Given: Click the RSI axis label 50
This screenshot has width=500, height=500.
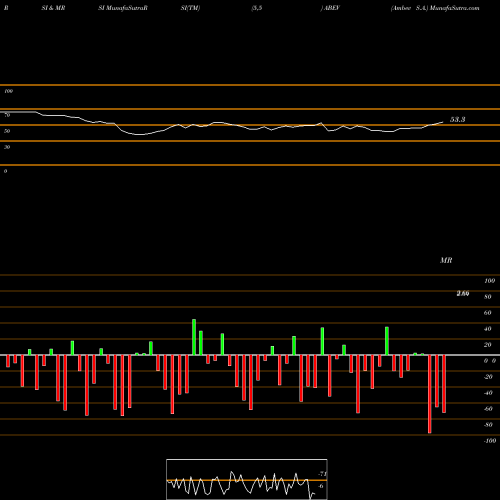Looking at the screenshot, I should (x=7, y=131).
